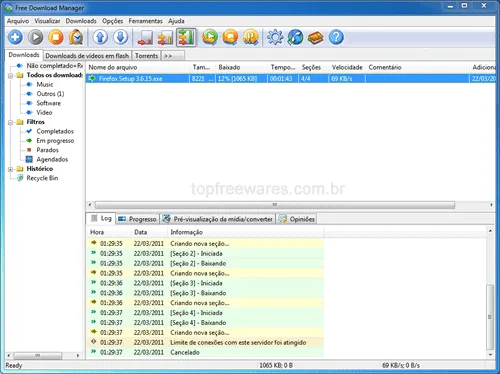This screenshot has height=374, width=500.
Task: Click the orange Stop download icon
Action: [x=56, y=37]
